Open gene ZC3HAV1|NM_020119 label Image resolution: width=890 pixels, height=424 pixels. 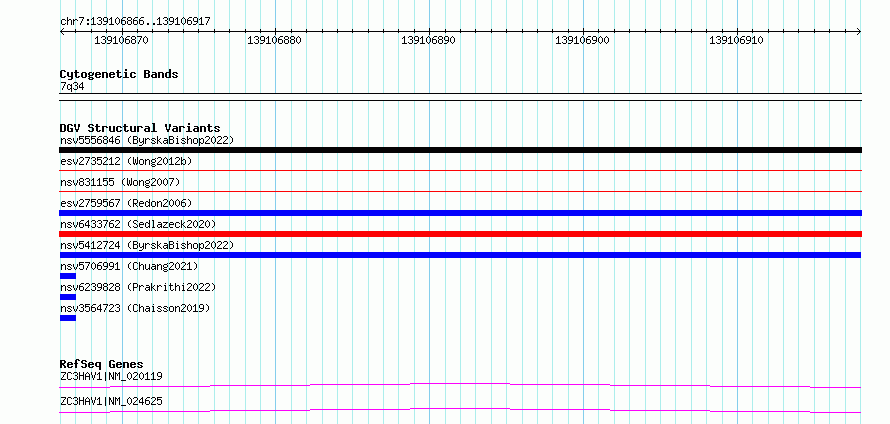pyautogui.click(x=111, y=376)
